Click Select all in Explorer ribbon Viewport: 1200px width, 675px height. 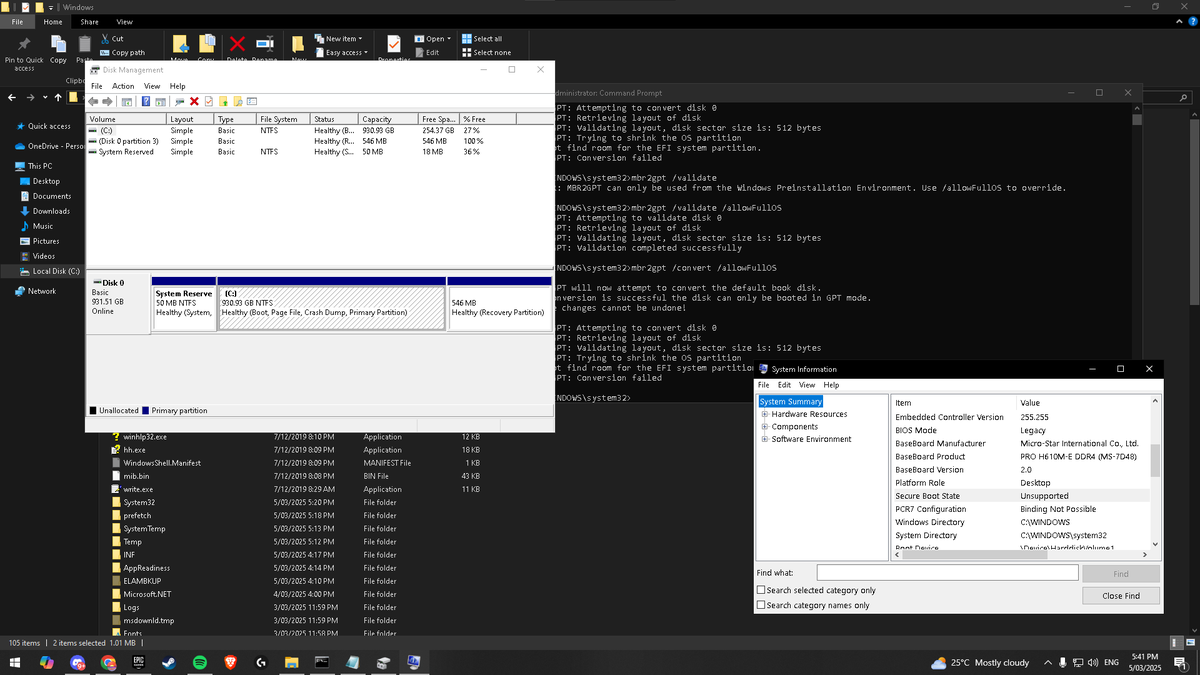(482, 39)
